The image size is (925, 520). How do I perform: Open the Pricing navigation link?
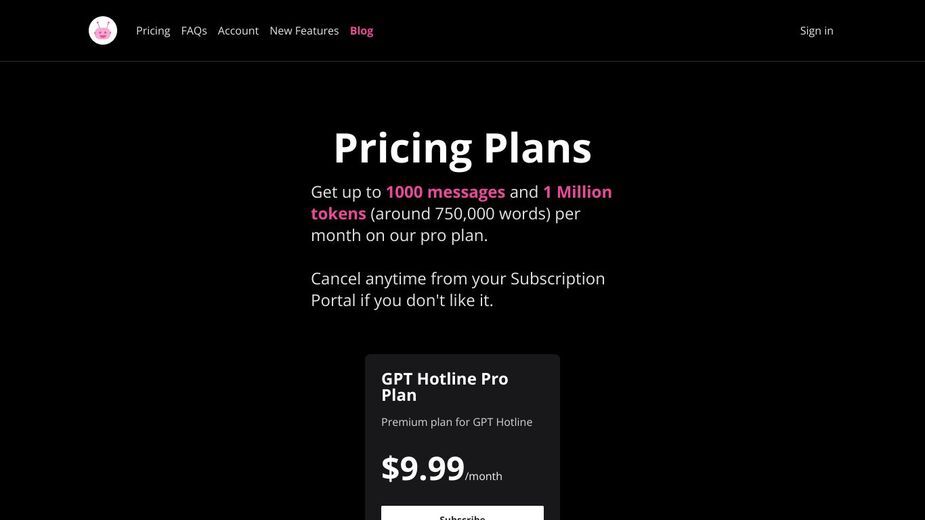tap(153, 31)
